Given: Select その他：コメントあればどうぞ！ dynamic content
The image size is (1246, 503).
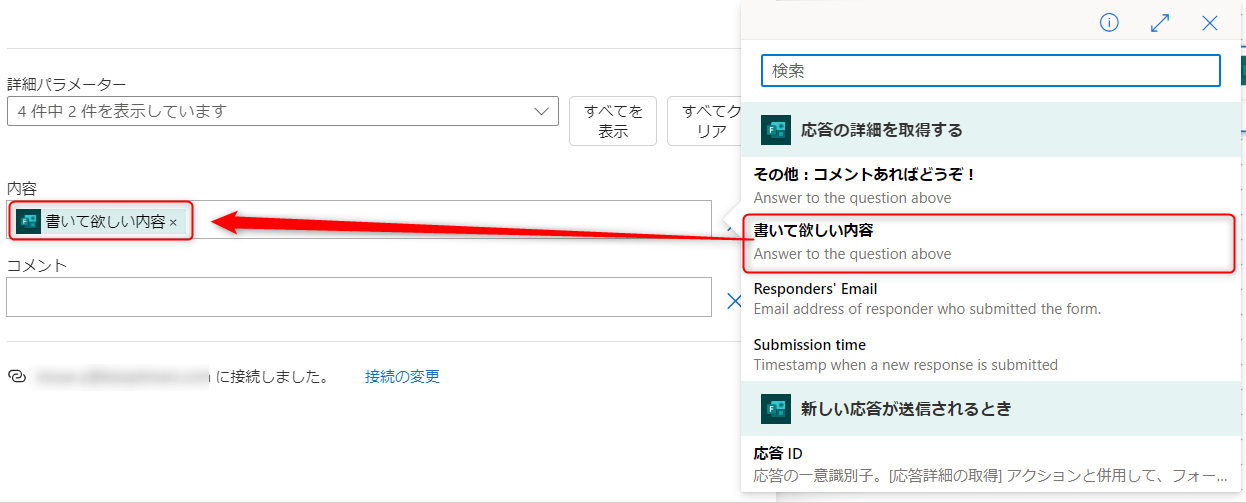Looking at the screenshot, I should (x=990, y=185).
